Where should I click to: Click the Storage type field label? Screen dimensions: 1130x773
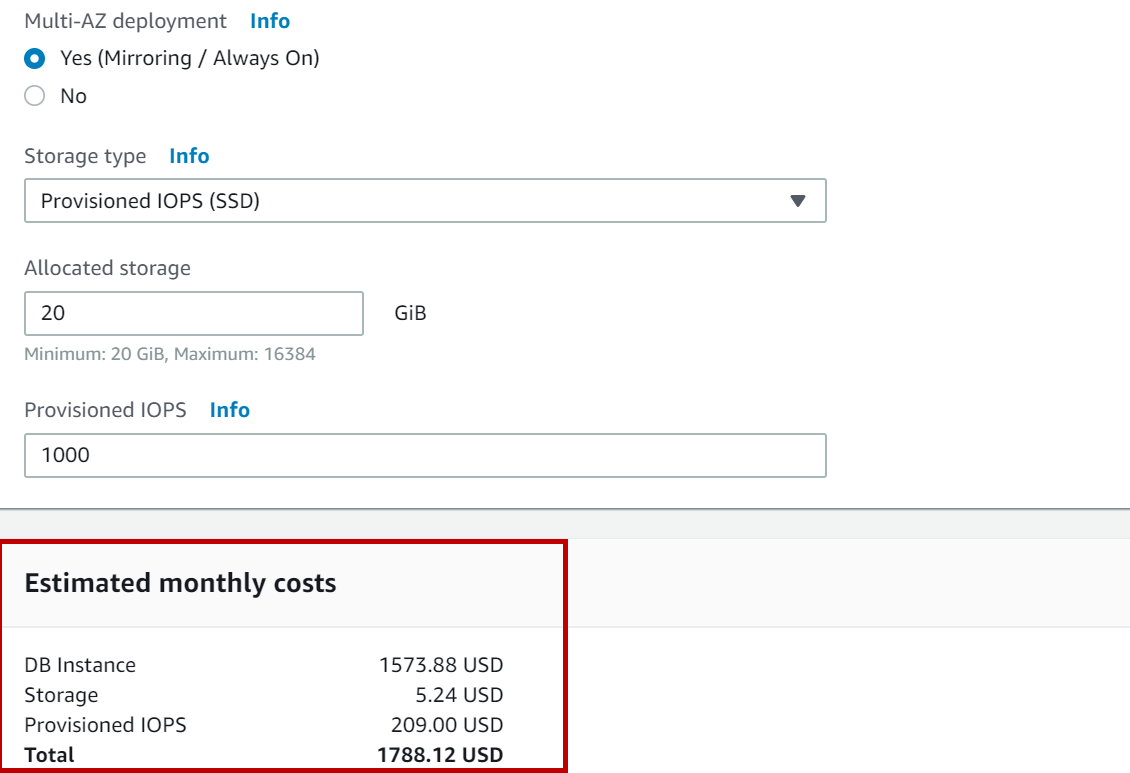pos(85,156)
